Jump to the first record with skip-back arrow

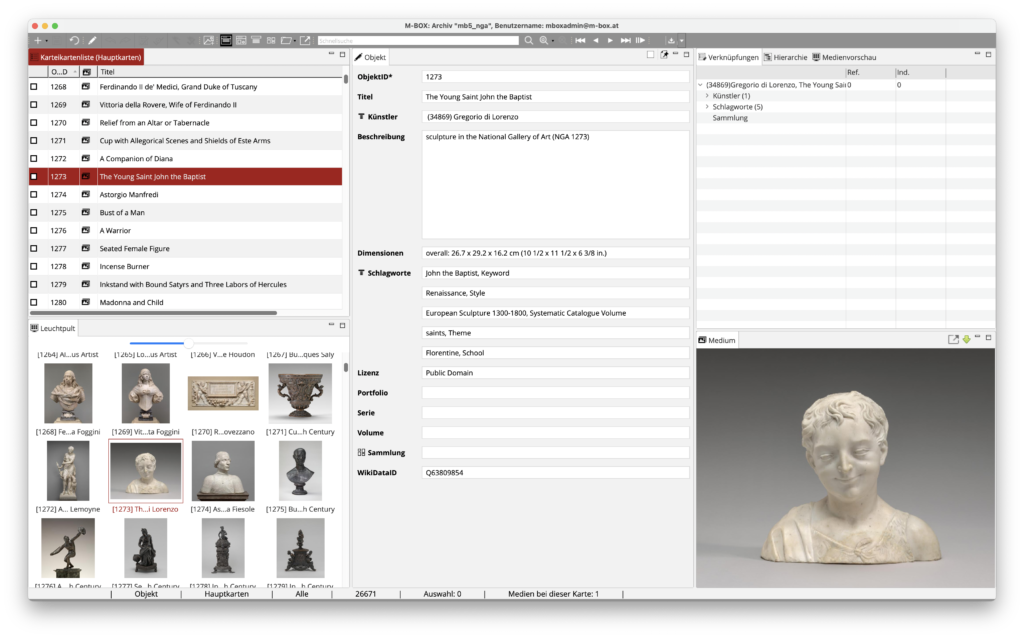tap(580, 40)
